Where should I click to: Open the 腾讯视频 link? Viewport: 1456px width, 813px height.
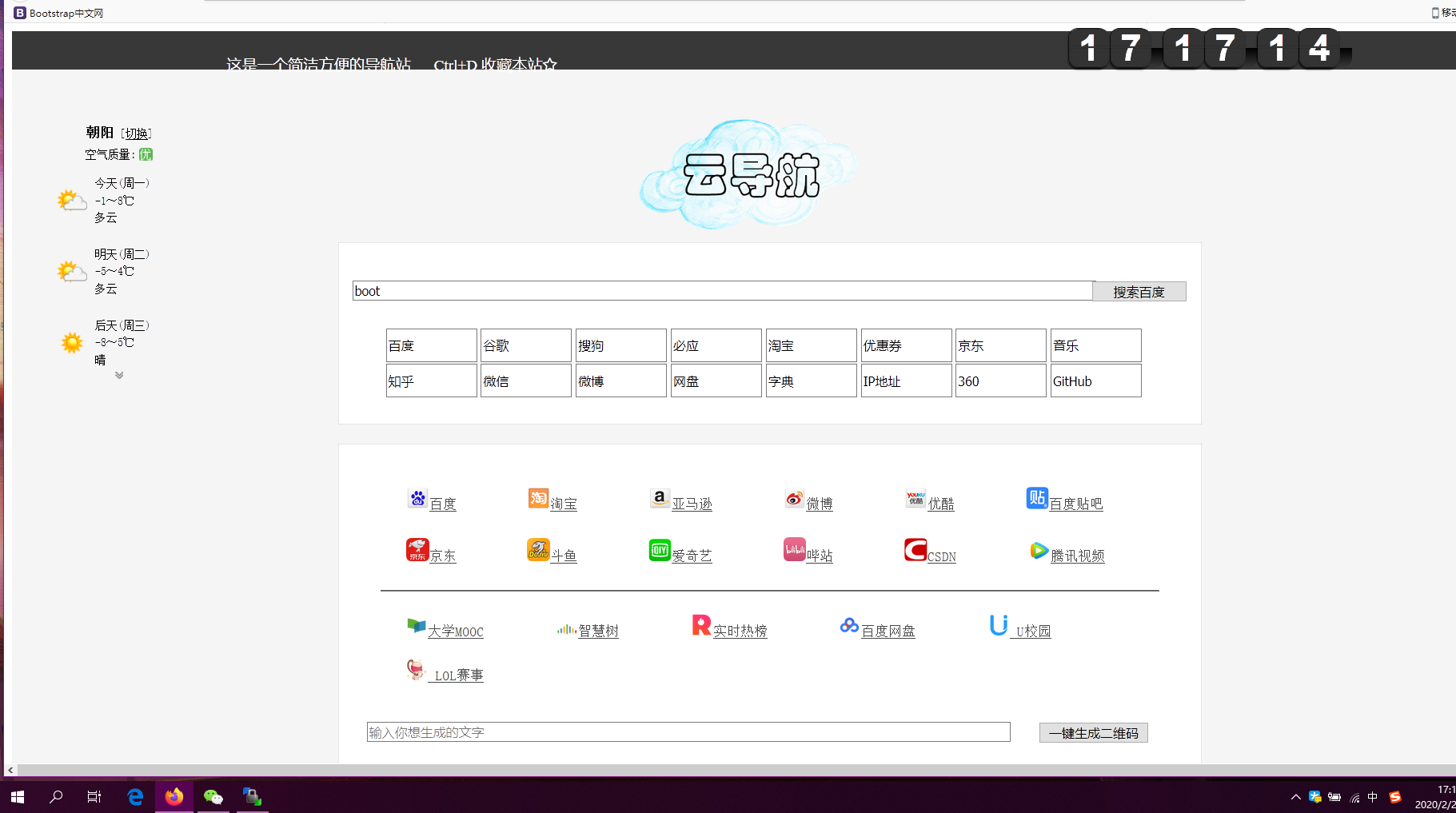pyautogui.click(x=1078, y=556)
